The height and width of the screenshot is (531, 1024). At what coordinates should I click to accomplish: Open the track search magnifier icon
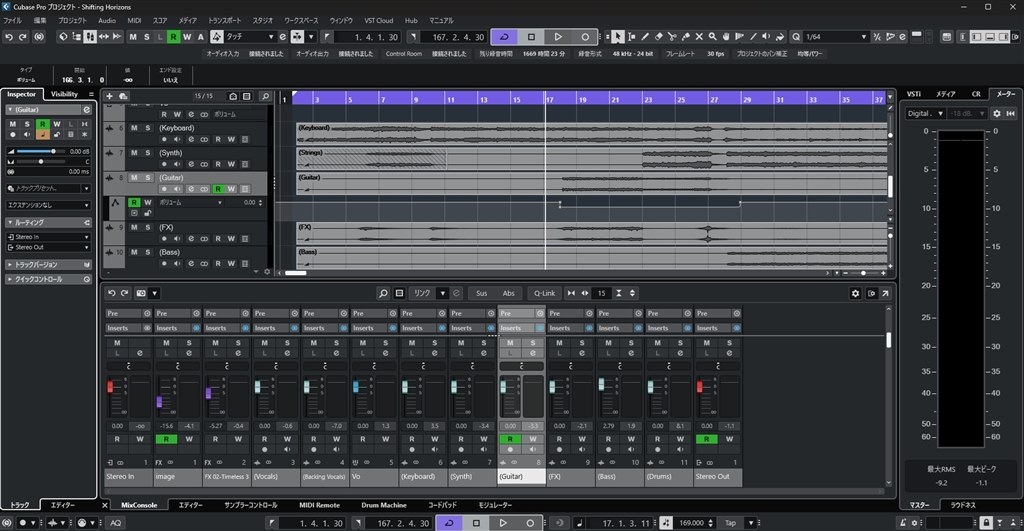[265, 96]
